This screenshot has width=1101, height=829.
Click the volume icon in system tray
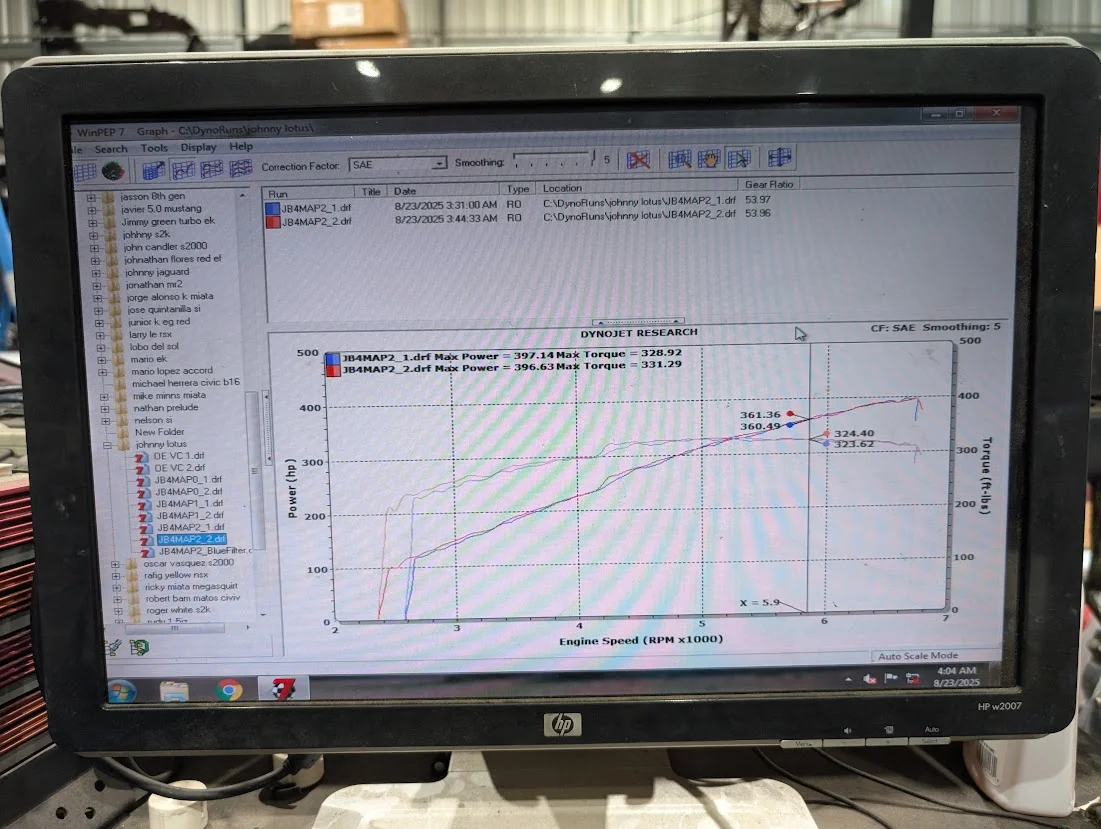click(x=891, y=679)
